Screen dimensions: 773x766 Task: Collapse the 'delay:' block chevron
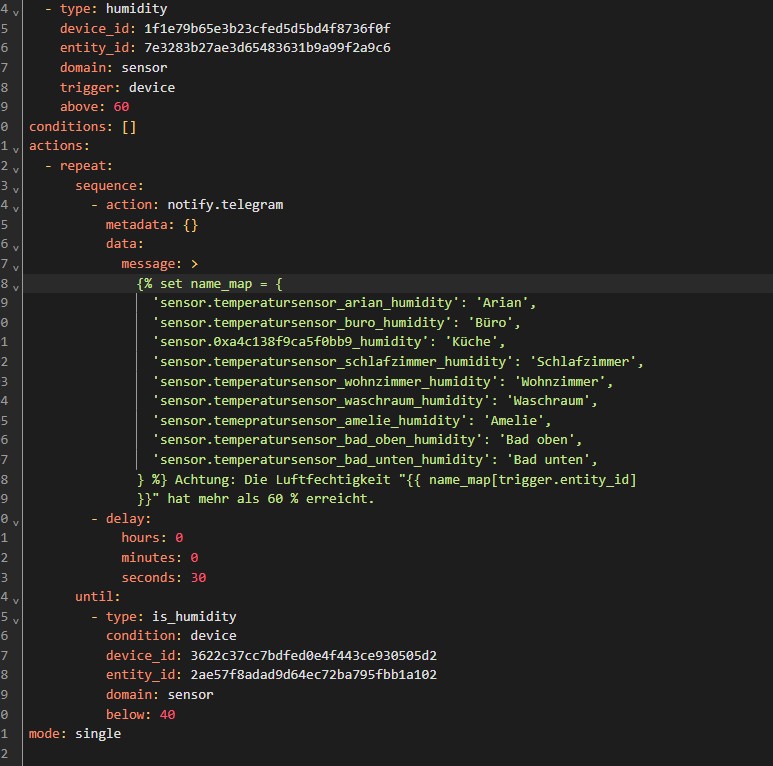pos(15,519)
